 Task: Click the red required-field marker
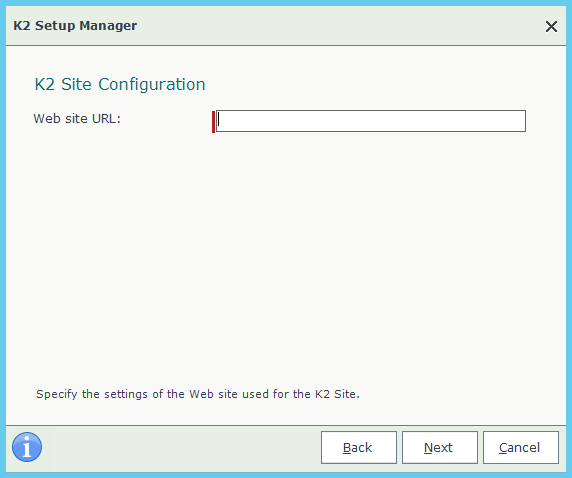(x=213, y=122)
